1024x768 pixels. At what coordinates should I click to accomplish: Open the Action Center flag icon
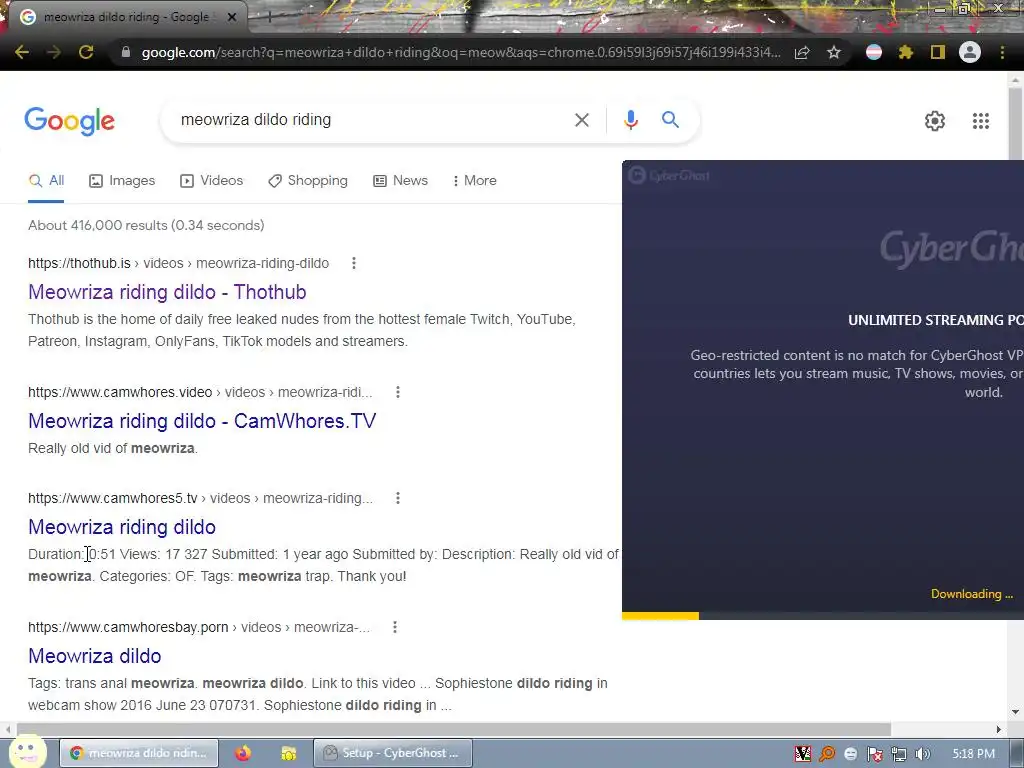pos(874,754)
